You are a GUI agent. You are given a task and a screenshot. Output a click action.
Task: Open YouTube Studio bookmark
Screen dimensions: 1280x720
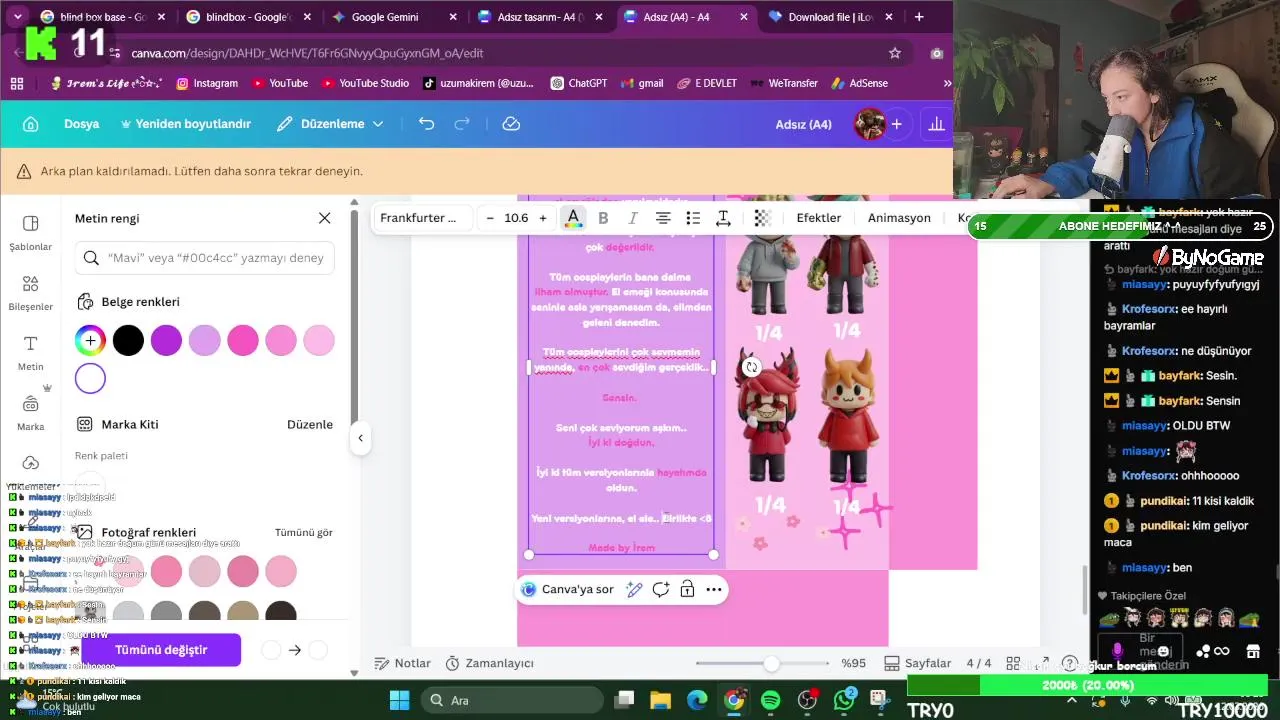(x=365, y=83)
